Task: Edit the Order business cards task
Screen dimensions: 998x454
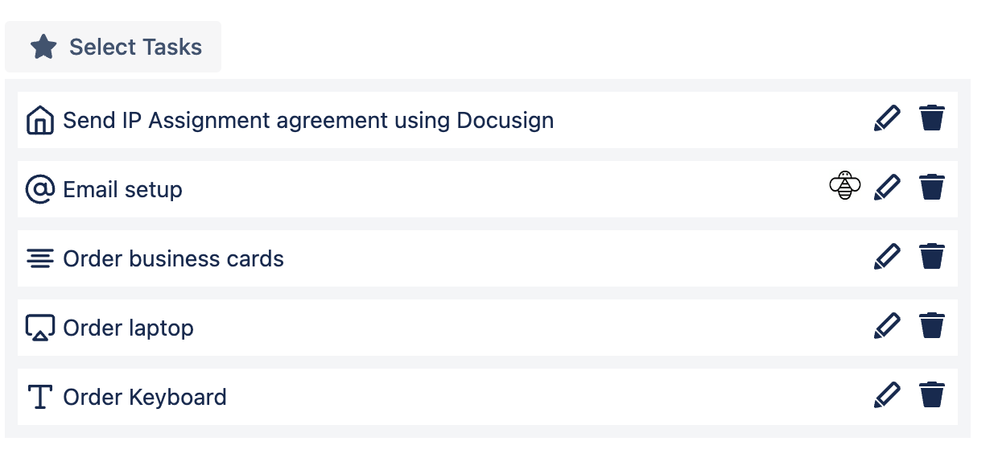Action: pyautogui.click(x=887, y=257)
